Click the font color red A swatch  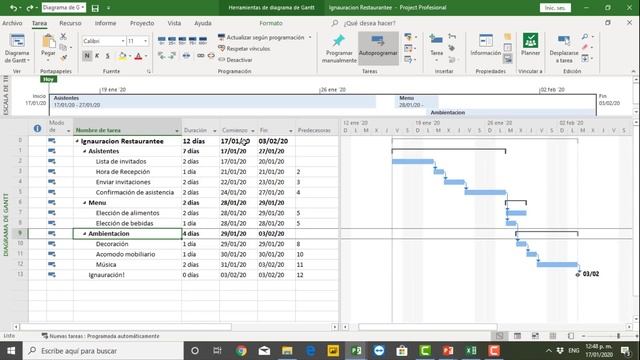click(x=138, y=56)
